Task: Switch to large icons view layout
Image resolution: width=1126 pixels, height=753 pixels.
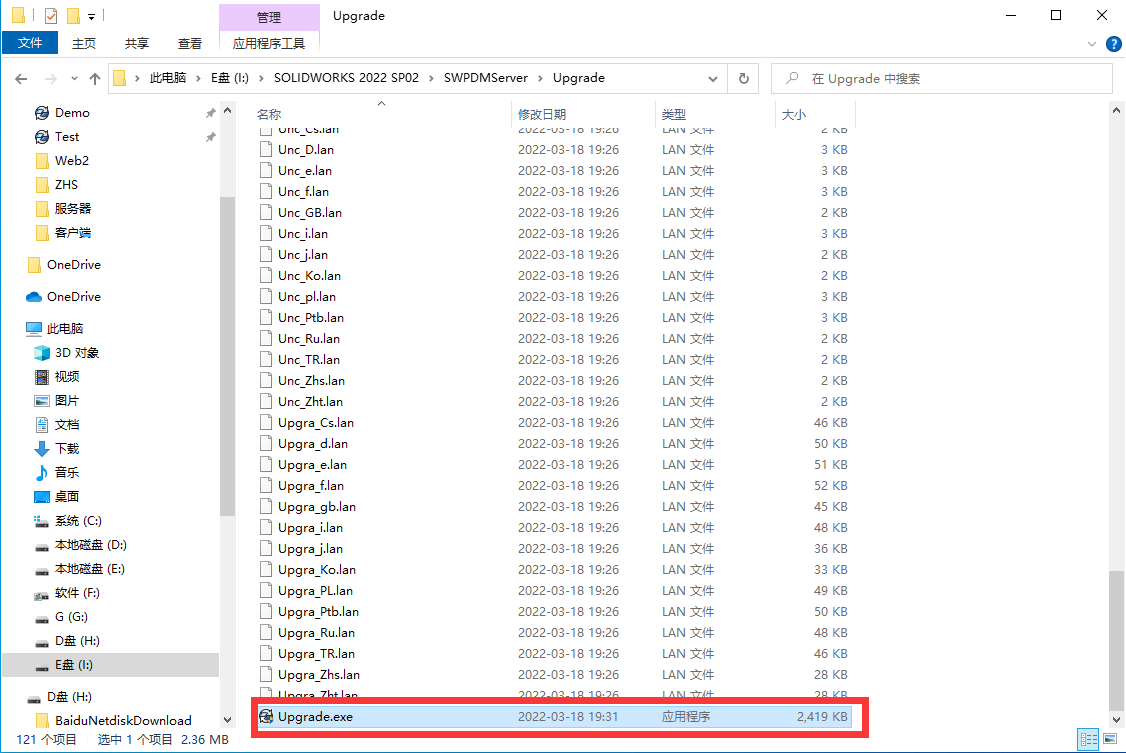Action: point(1110,739)
